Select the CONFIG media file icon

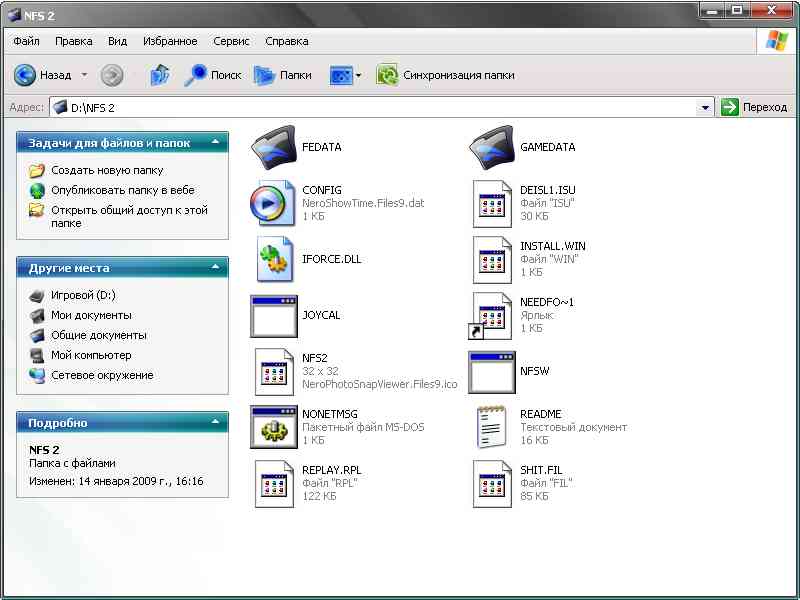273,203
